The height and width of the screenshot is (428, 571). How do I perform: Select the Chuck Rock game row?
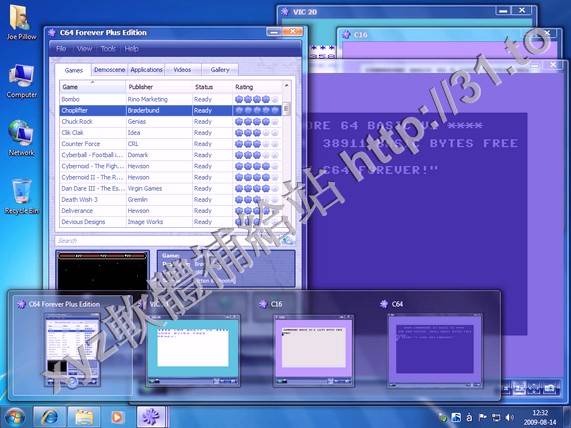(171, 122)
